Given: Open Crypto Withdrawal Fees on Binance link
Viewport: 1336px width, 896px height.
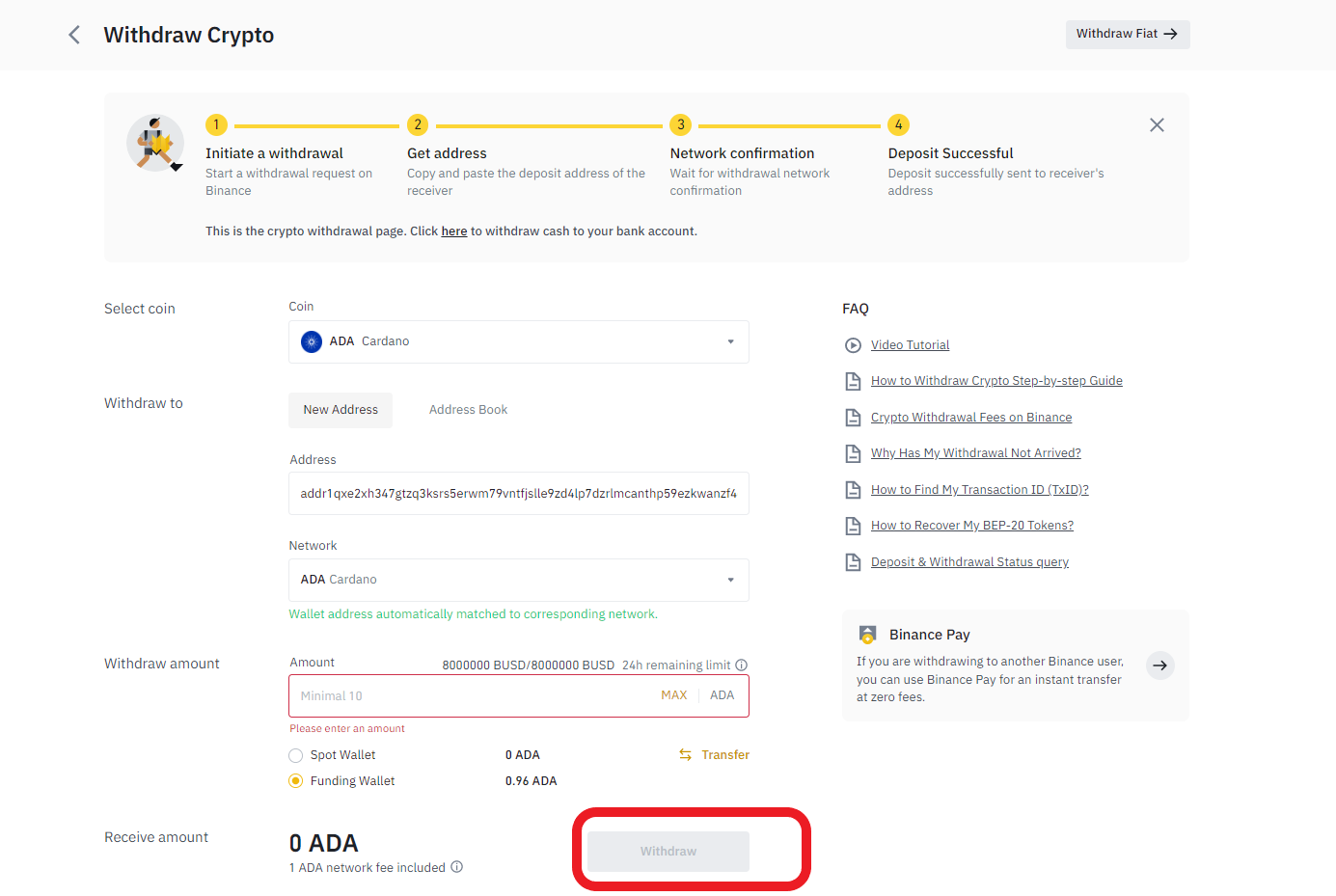Looking at the screenshot, I should pyautogui.click(x=971, y=418).
